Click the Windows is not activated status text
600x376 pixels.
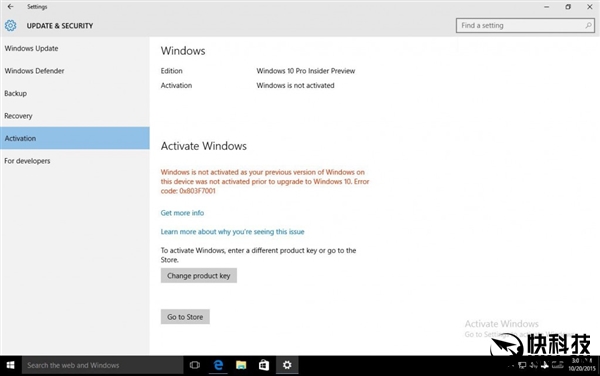pyautogui.click(x=295, y=85)
